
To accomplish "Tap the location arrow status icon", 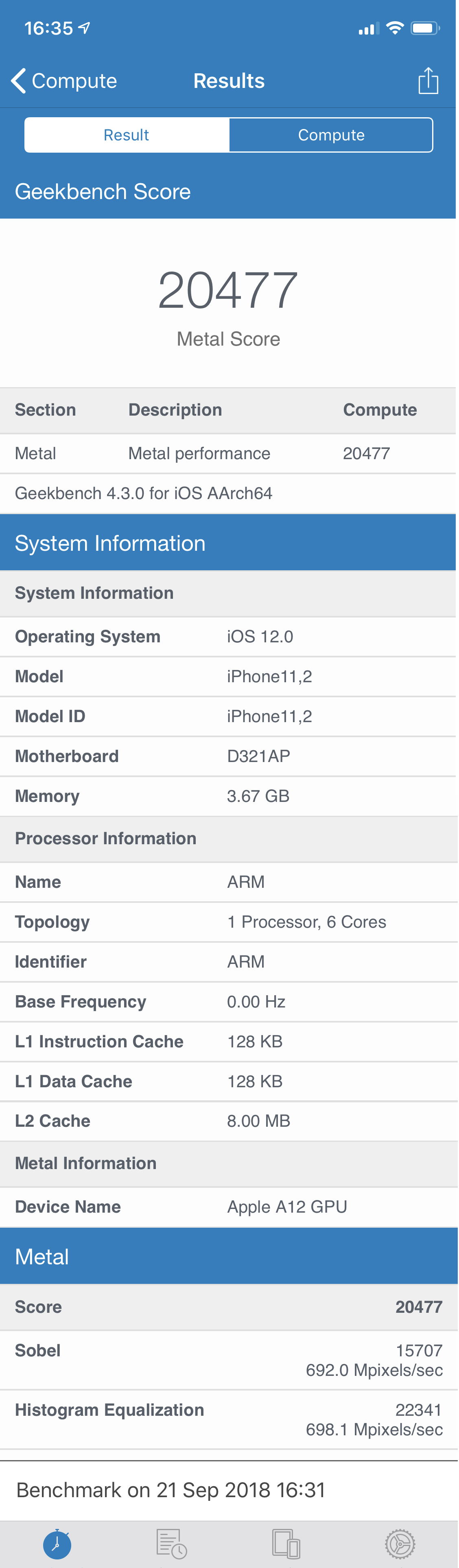I will click(85, 27).
